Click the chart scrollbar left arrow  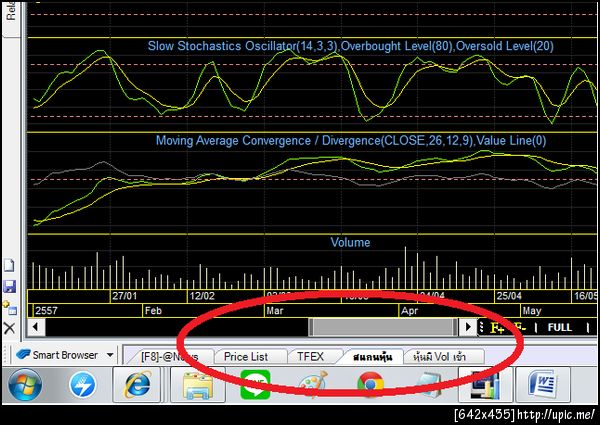(36, 327)
